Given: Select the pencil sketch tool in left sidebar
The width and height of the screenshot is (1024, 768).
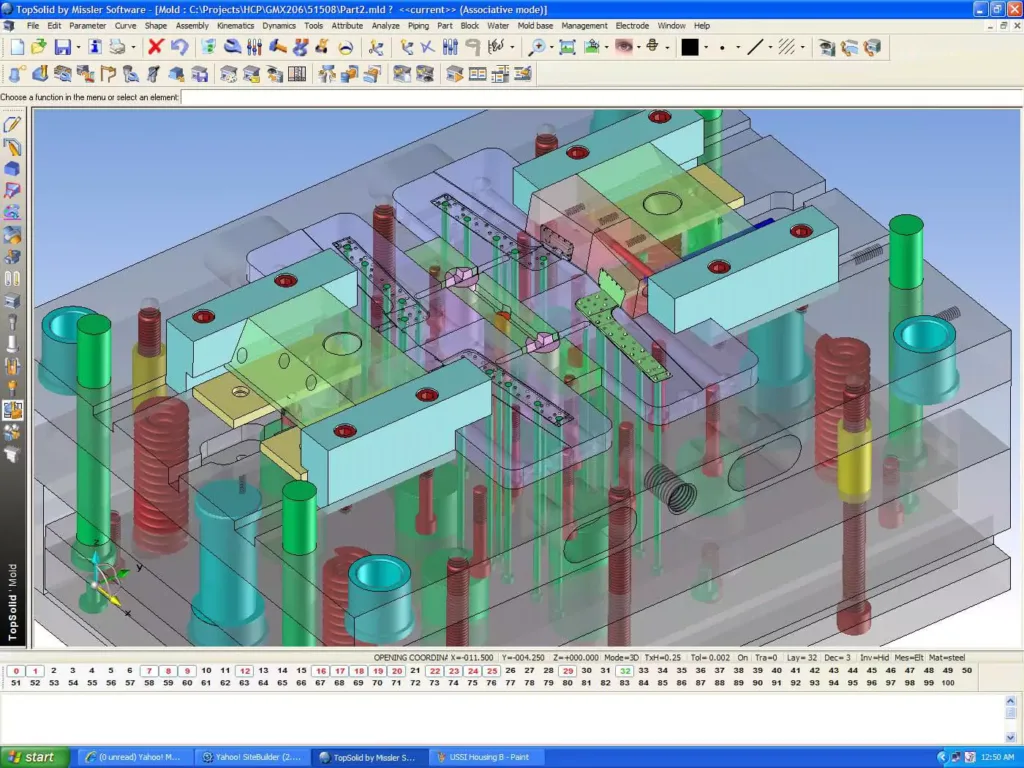Looking at the screenshot, I should 13,125.
